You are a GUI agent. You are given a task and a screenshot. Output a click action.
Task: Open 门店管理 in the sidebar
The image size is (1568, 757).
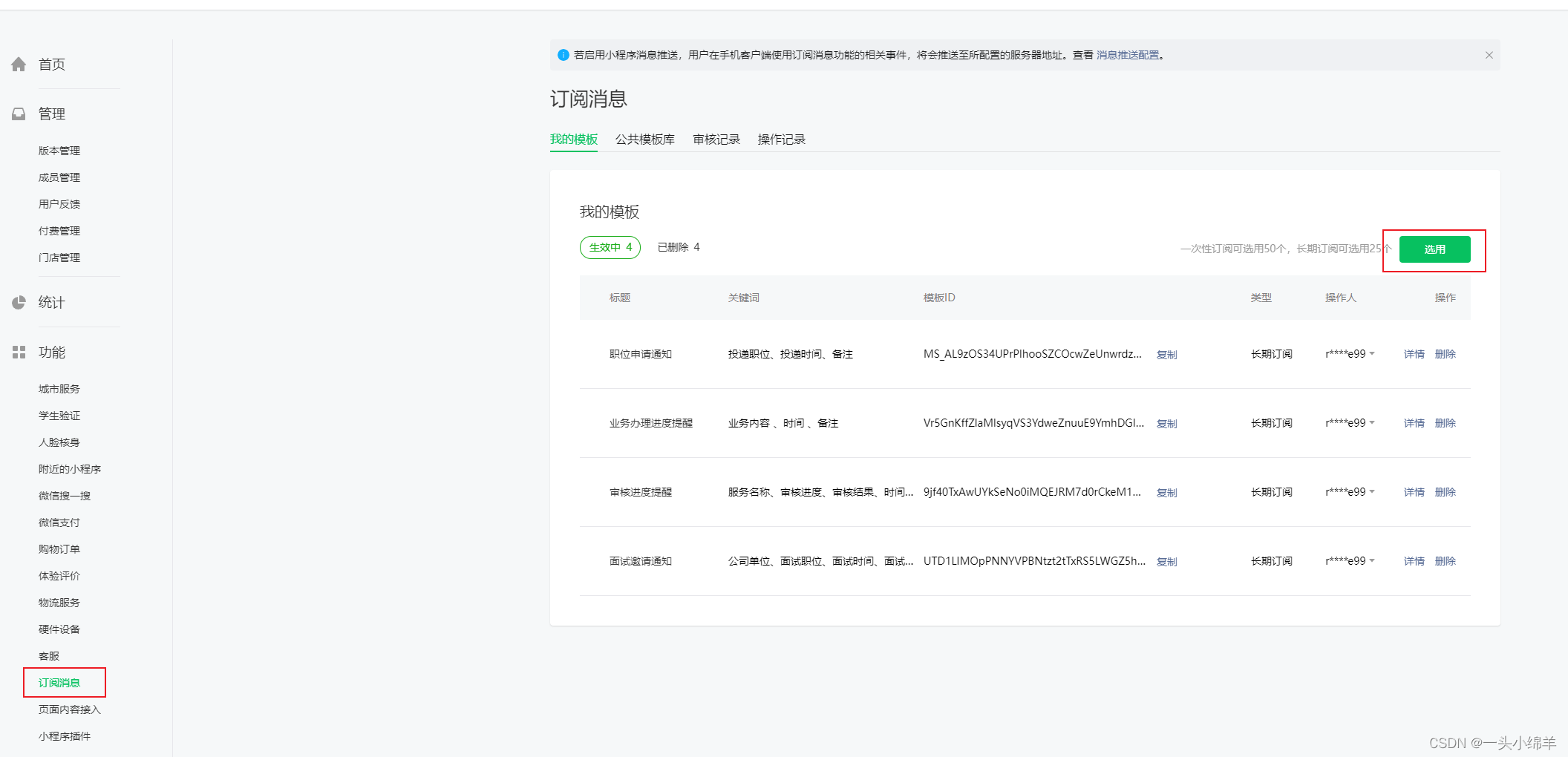(59, 258)
